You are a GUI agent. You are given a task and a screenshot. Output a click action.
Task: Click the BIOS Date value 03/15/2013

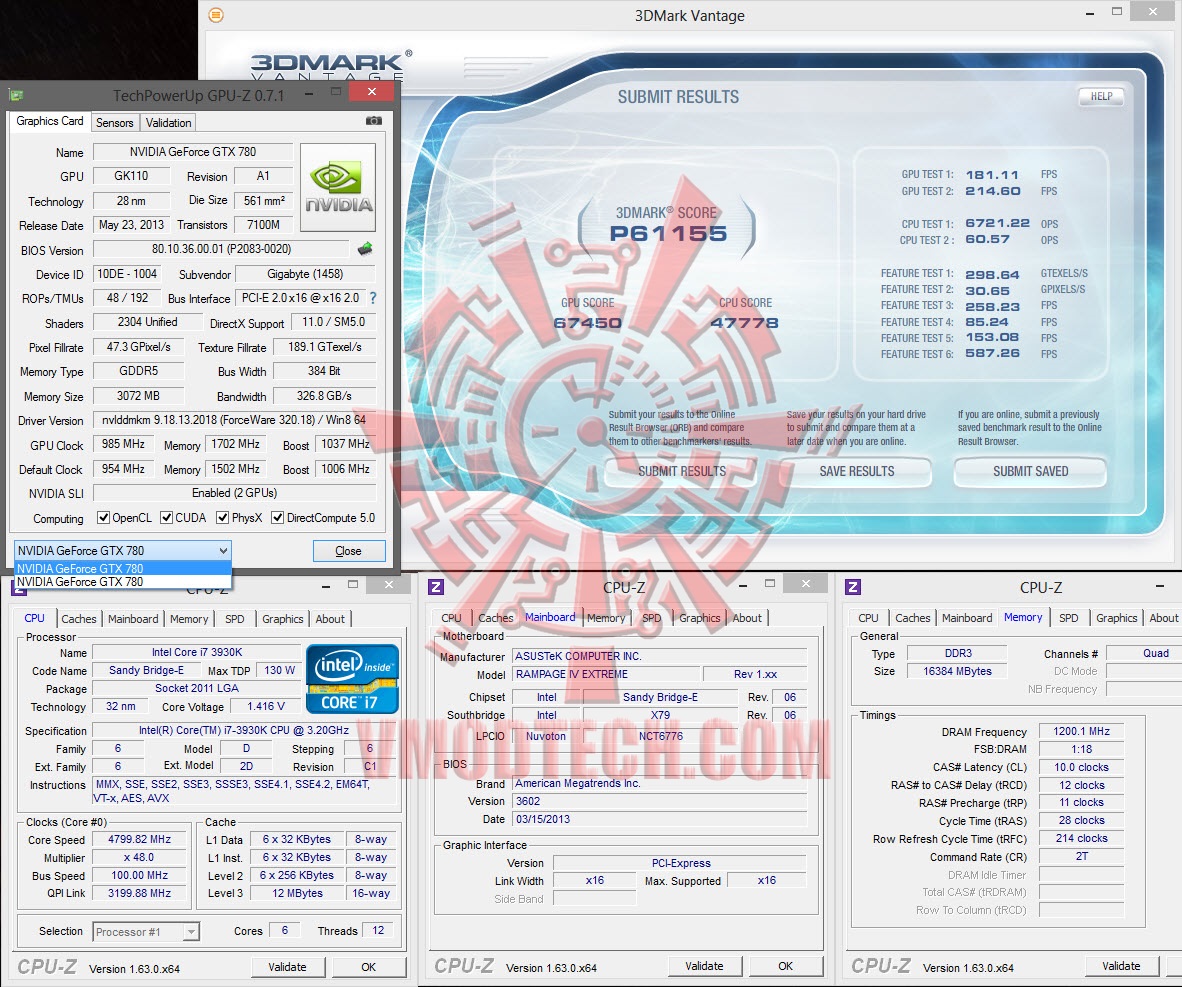pos(660,819)
